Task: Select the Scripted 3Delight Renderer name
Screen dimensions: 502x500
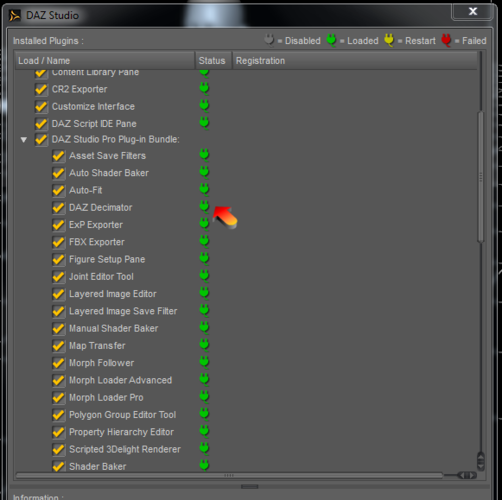Action: click(x=125, y=449)
